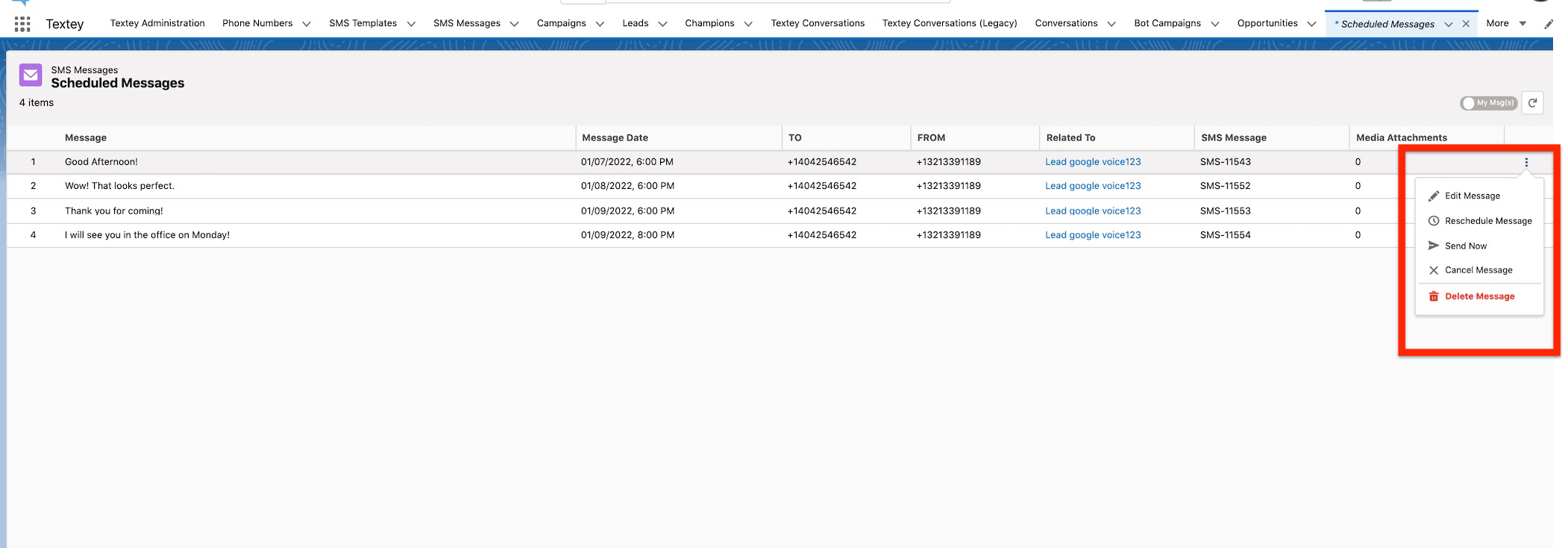Expand the SMS Messages tab dropdown
This screenshot has height=548, width=1568.
coord(514,24)
